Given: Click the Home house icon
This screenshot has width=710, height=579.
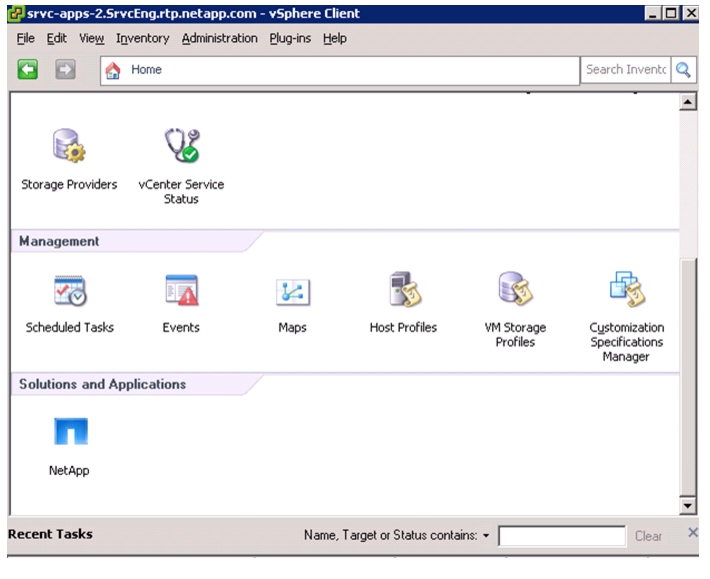Looking at the screenshot, I should tap(113, 70).
